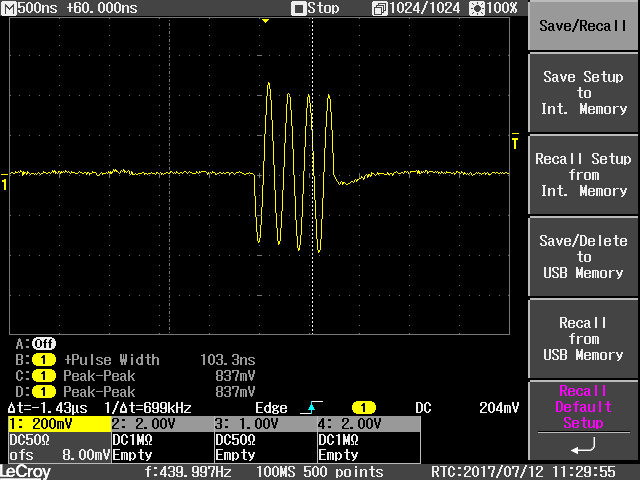Click channel 1 ground level marker
Viewport: 640px width, 480px height.
click(x=4, y=182)
